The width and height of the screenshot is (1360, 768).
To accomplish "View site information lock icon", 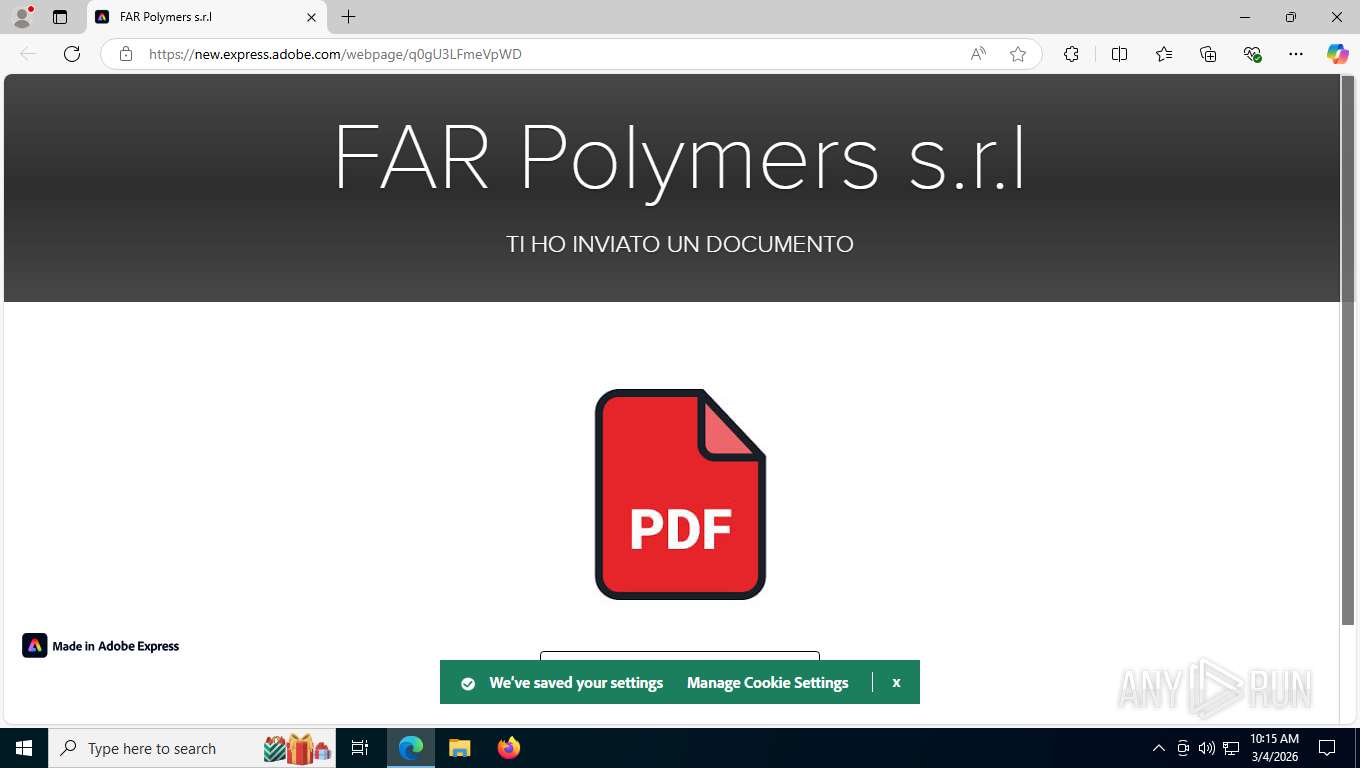I will point(126,54).
